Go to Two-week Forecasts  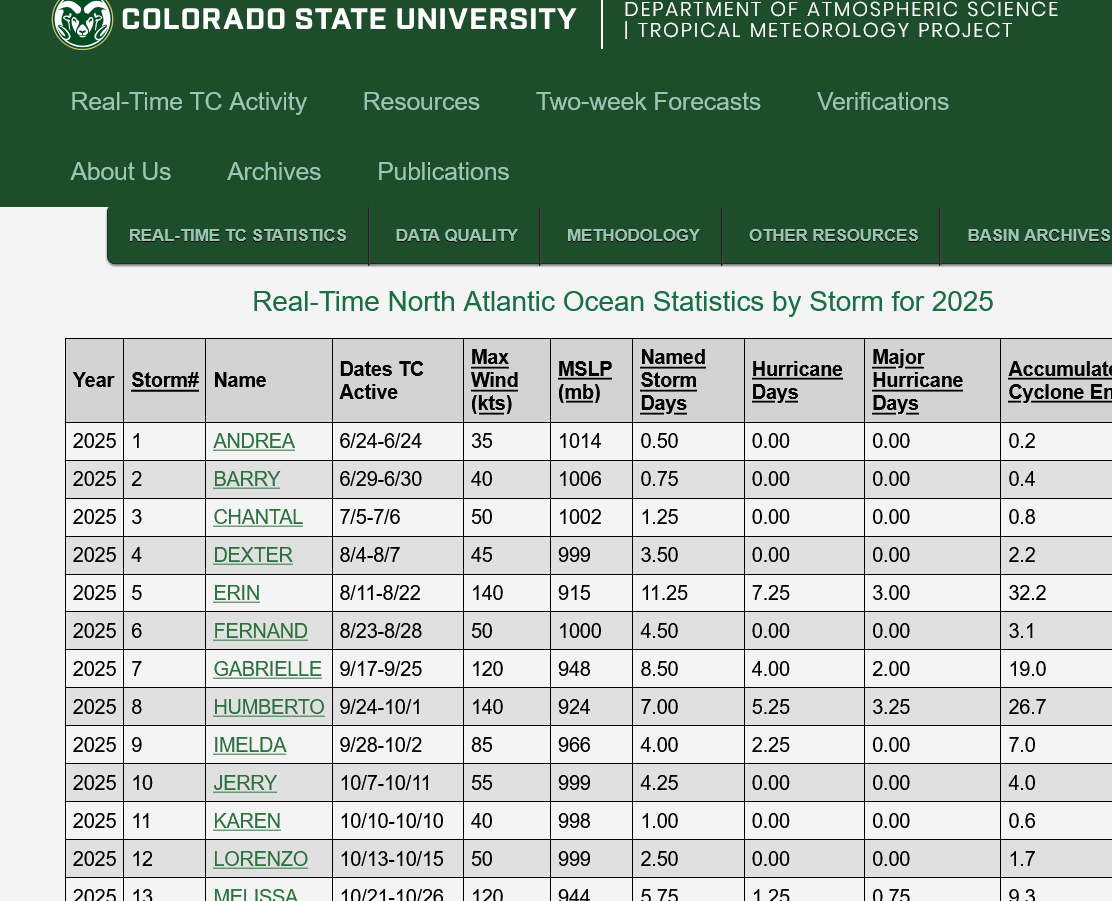648,102
